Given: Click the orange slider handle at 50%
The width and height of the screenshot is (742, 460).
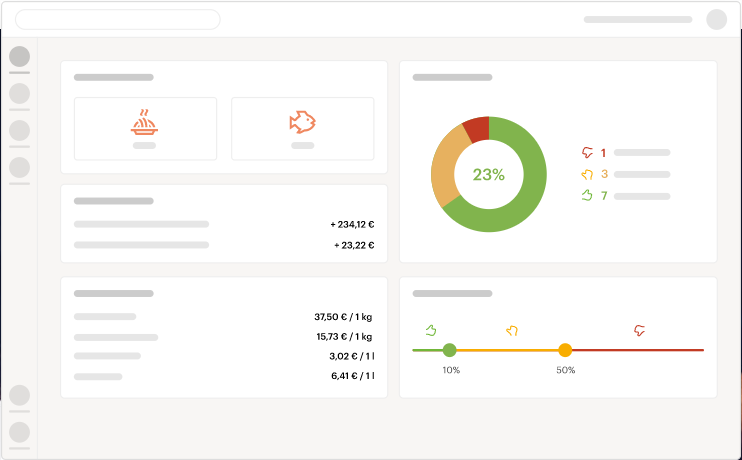Looking at the screenshot, I should point(565,350).
